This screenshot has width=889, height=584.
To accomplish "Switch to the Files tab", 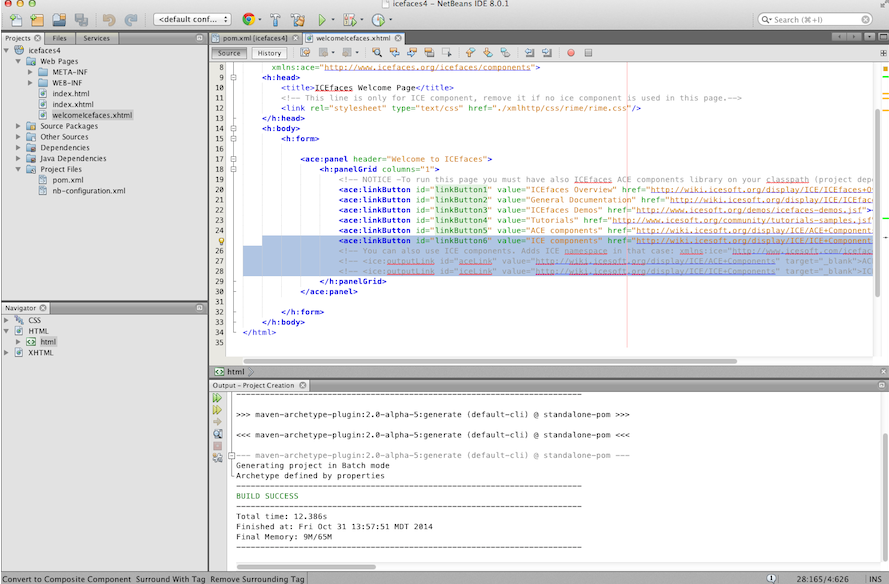I will [x=59, y=38].
